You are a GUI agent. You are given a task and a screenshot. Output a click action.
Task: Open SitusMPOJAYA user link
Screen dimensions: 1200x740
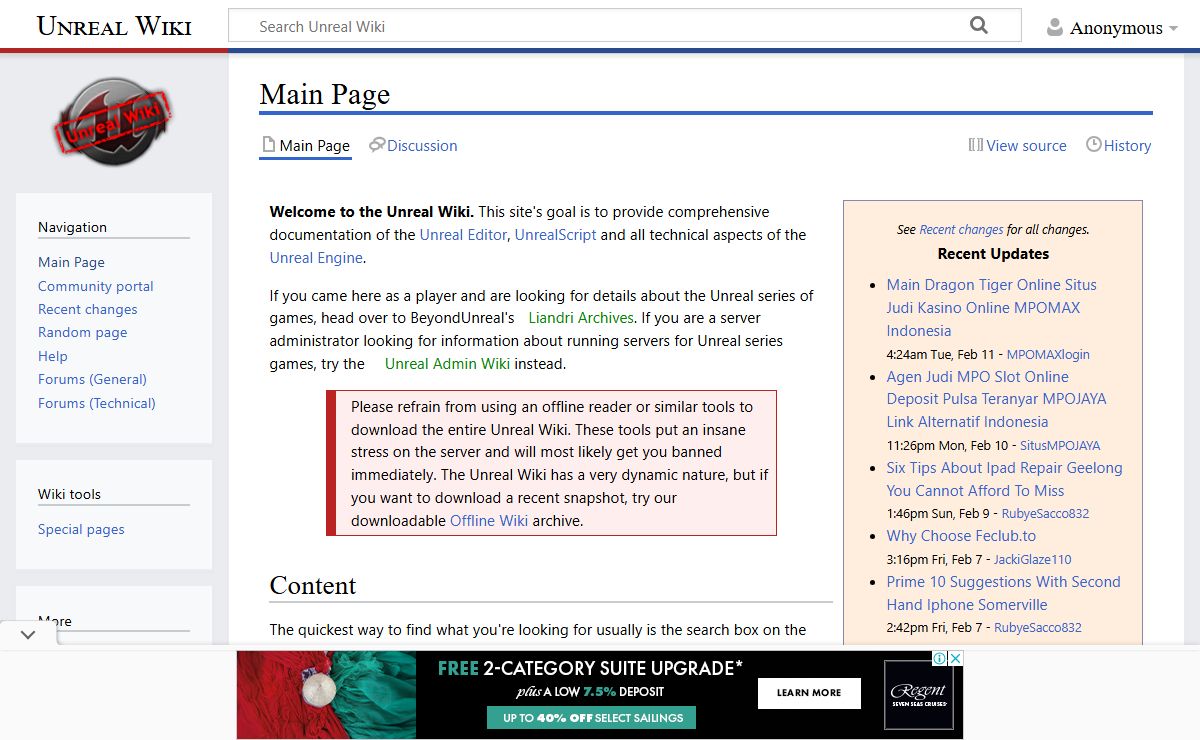click(1060, 446)
